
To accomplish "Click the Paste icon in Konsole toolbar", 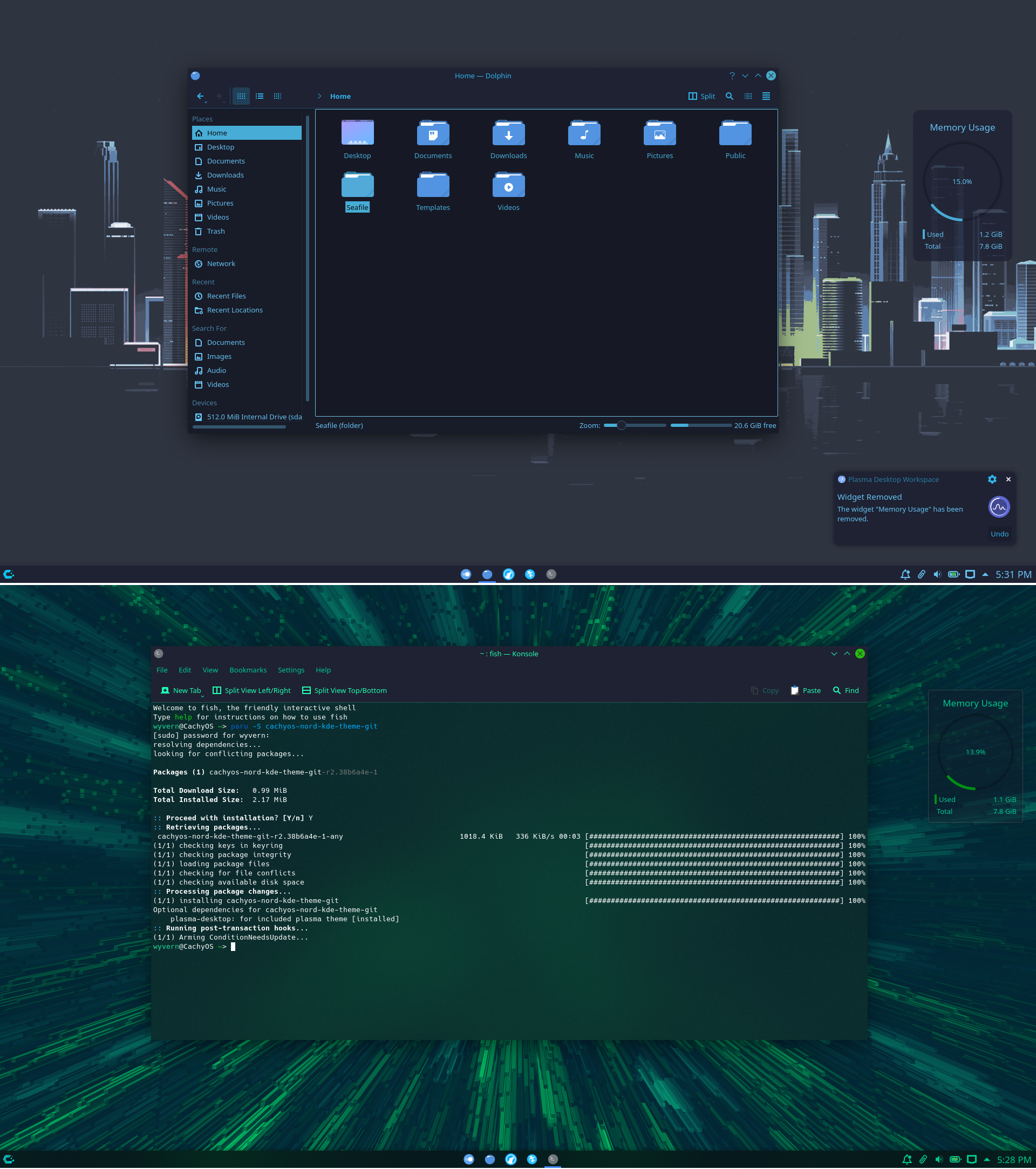I will (795, 690).
